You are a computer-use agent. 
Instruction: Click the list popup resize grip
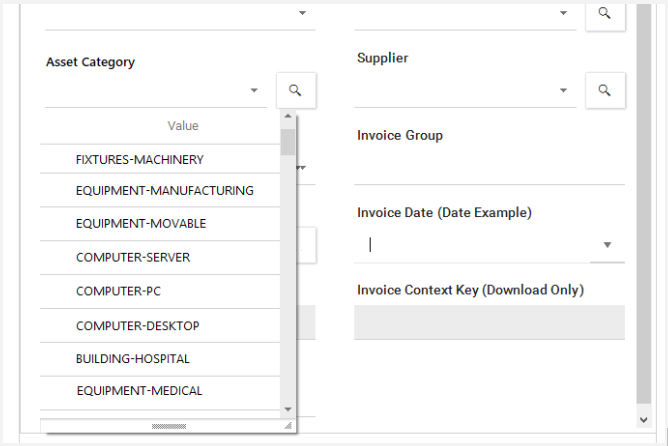coord(288,426)
